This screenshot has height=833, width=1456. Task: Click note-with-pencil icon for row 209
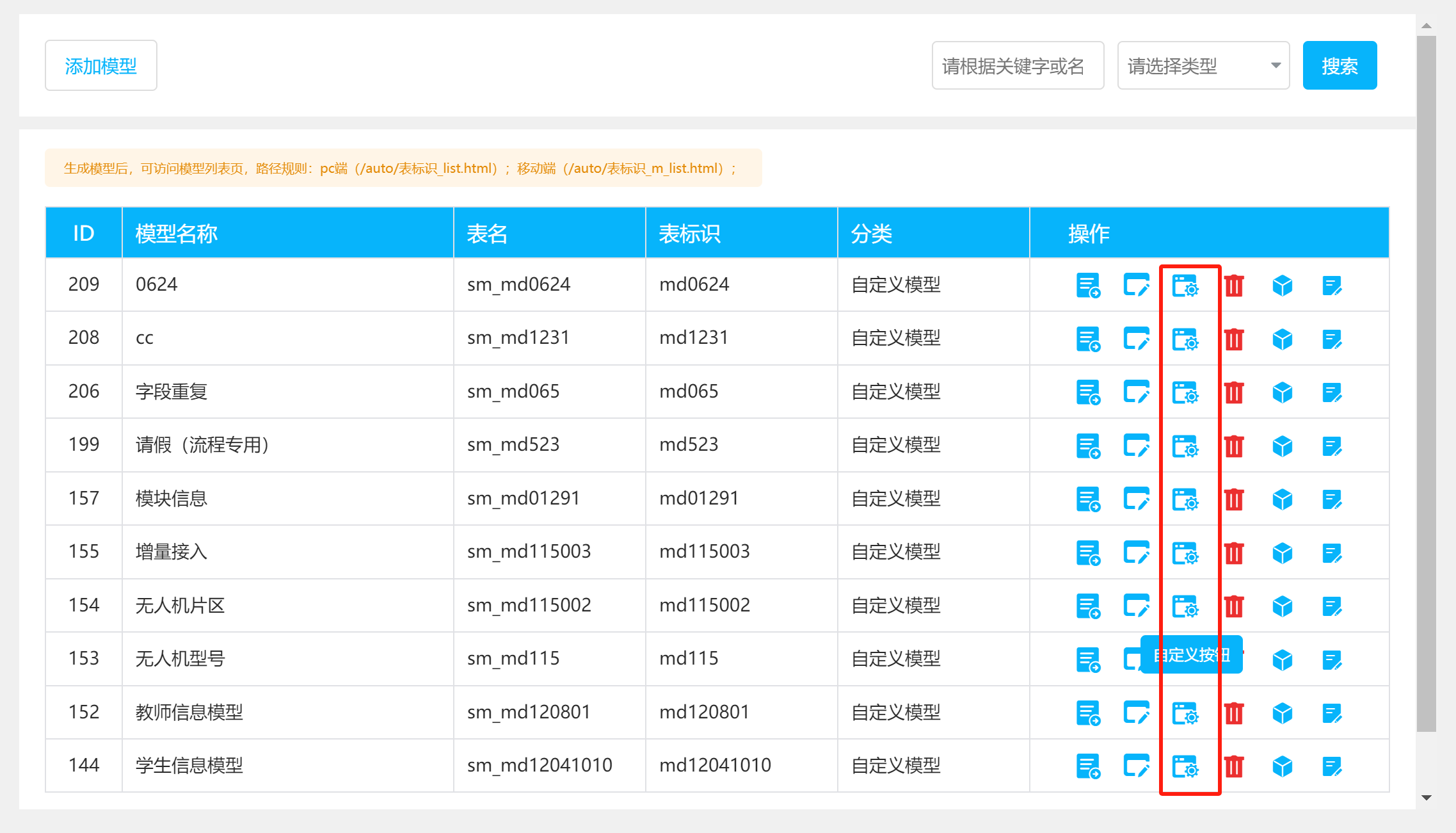[1332, 286]
